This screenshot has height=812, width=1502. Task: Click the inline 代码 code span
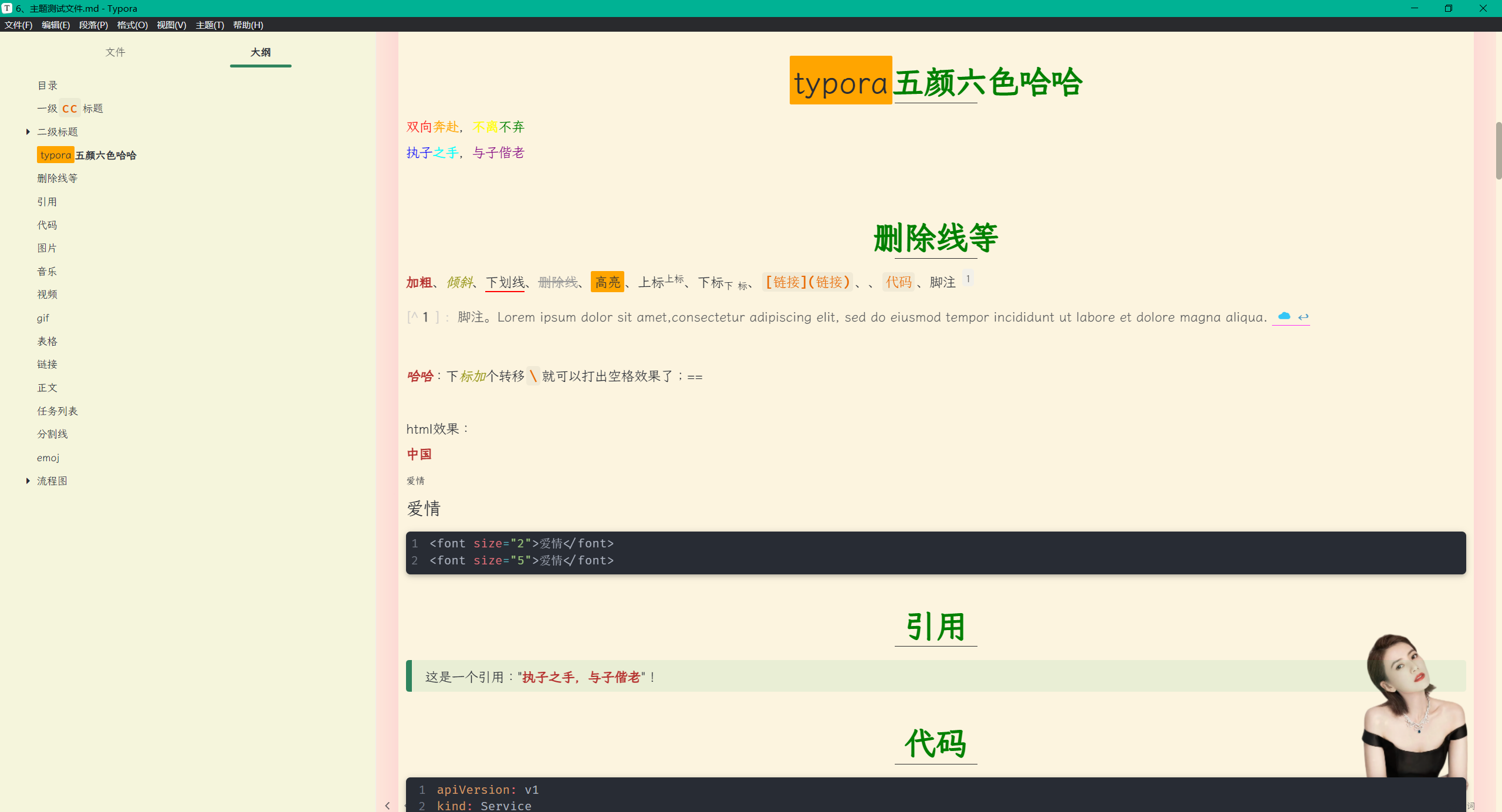point(898,282)
